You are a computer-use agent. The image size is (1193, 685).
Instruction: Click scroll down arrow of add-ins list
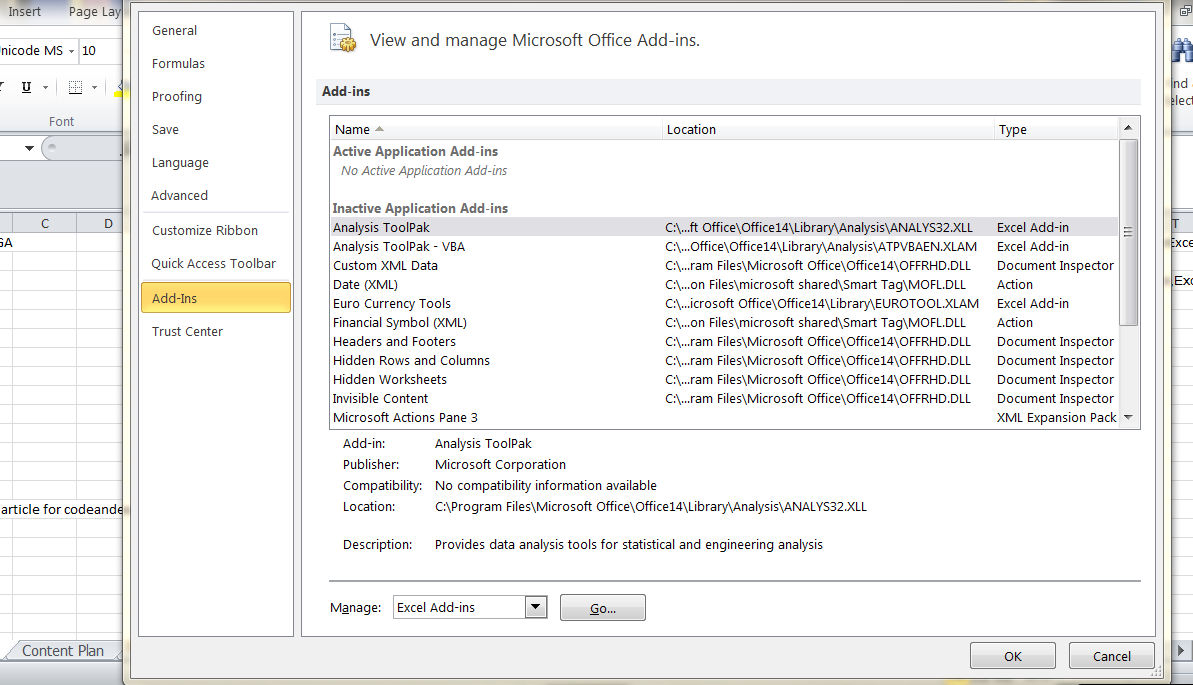coord(1128,417)
